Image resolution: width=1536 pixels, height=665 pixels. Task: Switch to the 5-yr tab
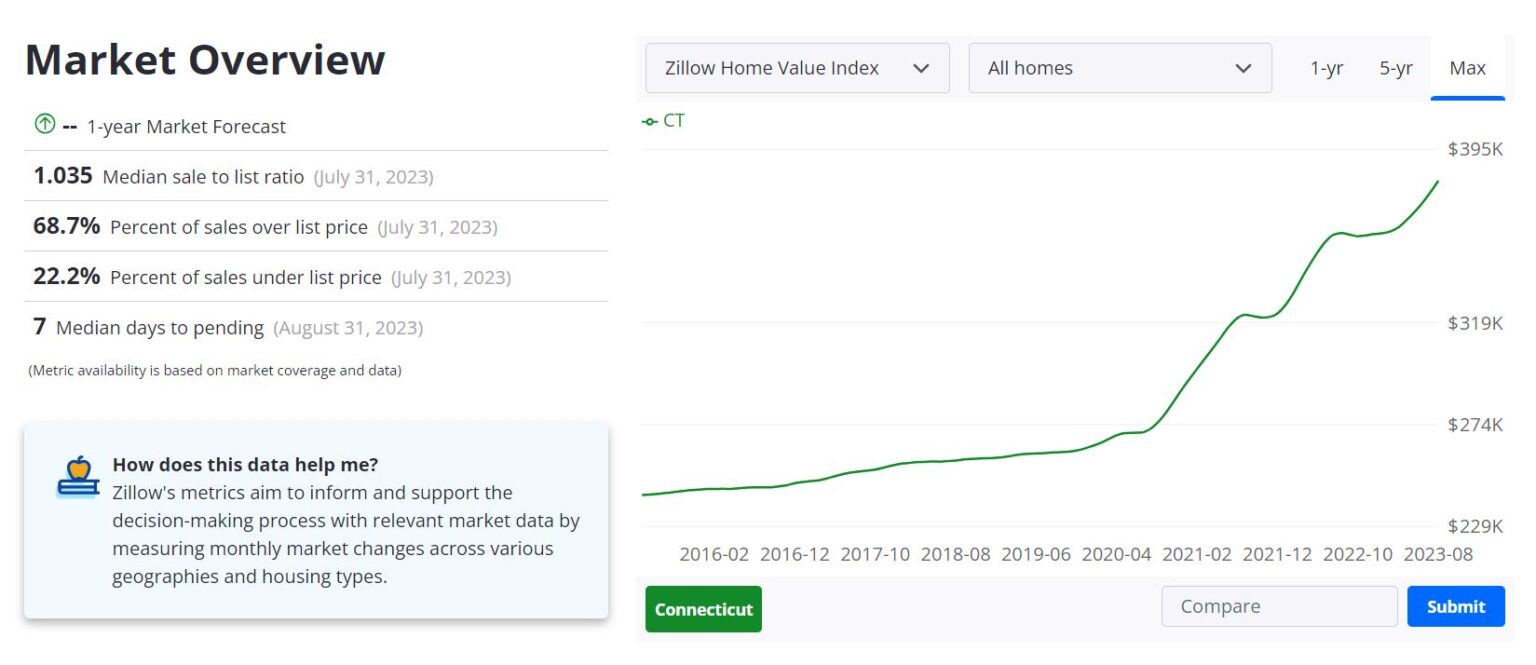pyautogui.click(x=1395, y=68)
